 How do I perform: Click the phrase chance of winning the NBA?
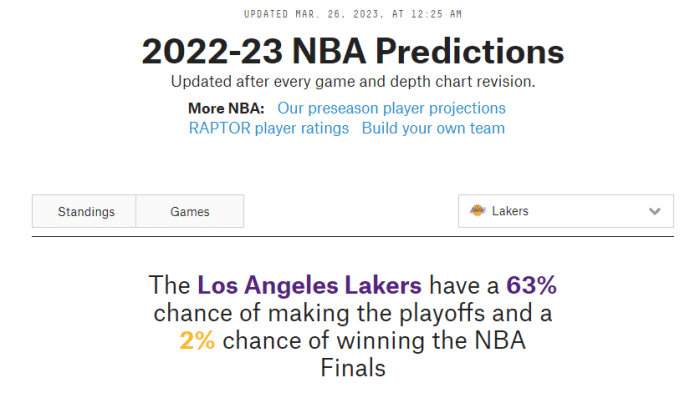[x=374, y=341]
